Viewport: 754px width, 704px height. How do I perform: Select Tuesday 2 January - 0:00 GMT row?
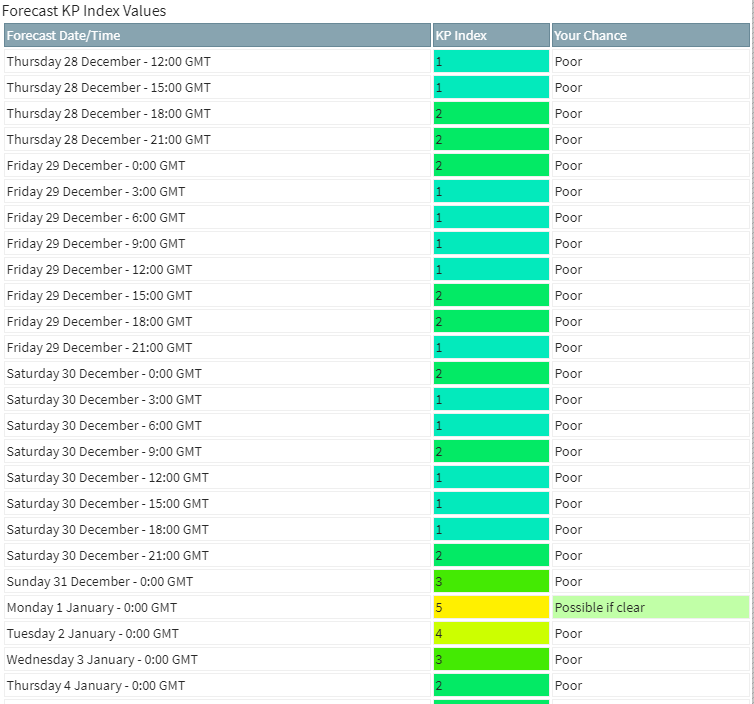pos(377,633)
